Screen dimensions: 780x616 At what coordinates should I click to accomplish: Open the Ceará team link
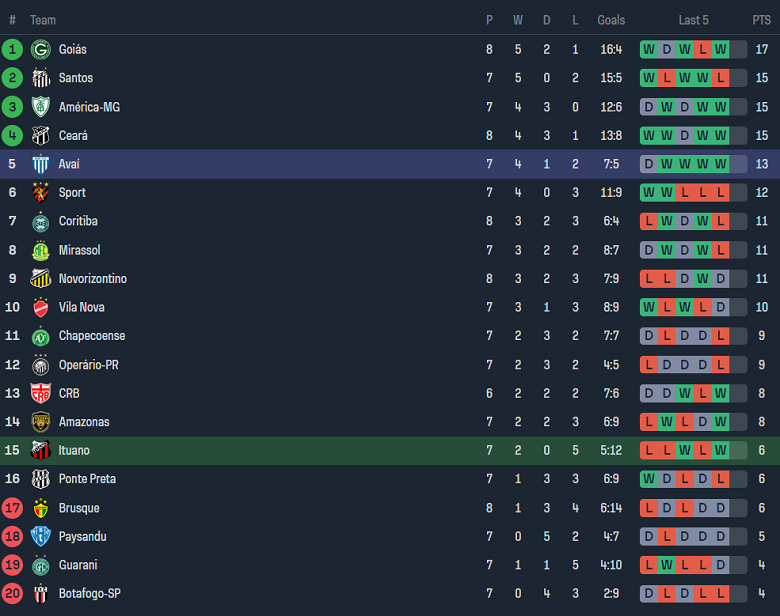click(x=73, y=135)
